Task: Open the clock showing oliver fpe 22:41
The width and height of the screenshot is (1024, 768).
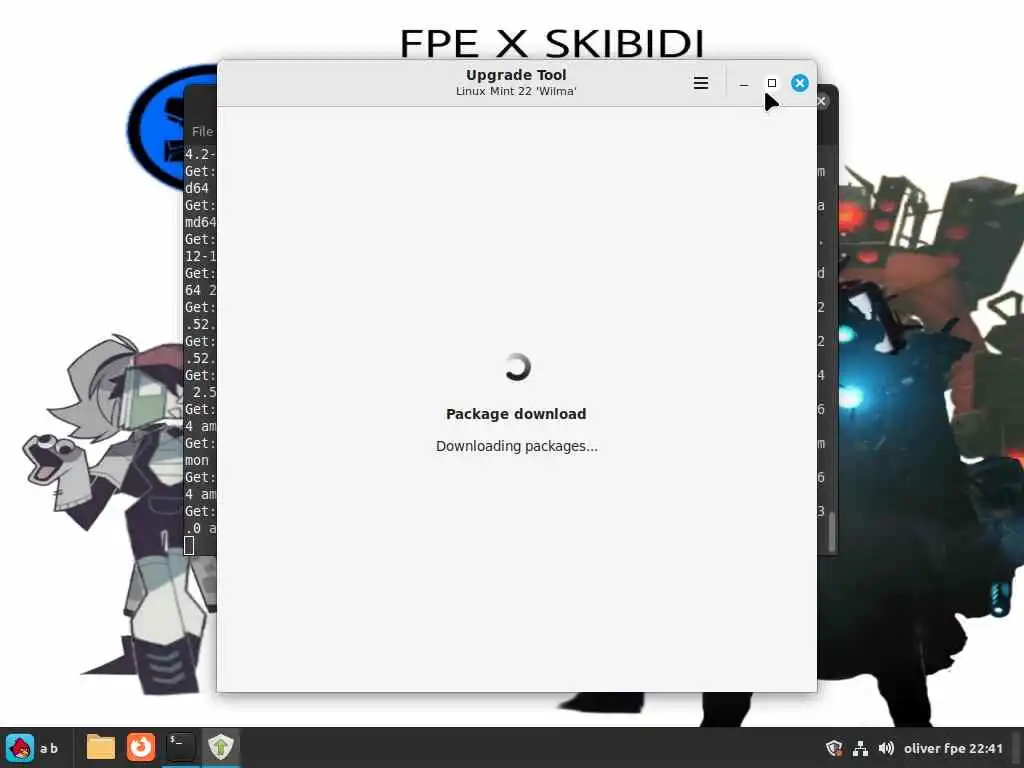Action: coord(953,748)
